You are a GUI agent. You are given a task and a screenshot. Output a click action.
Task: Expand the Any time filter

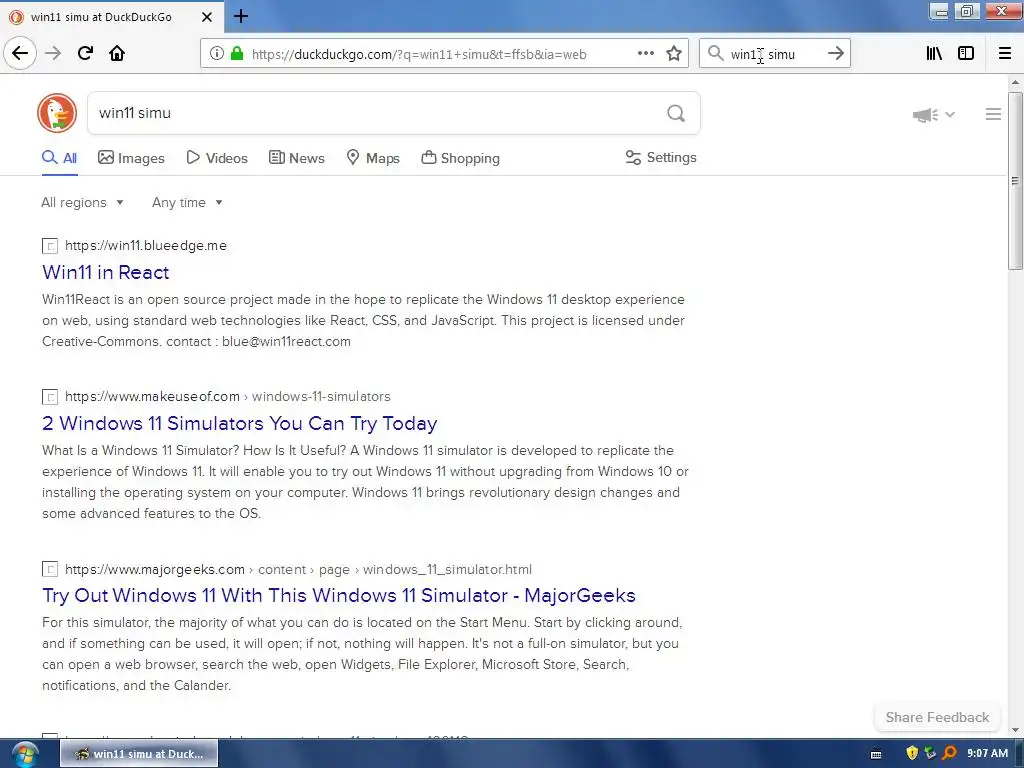pos(187,202)
